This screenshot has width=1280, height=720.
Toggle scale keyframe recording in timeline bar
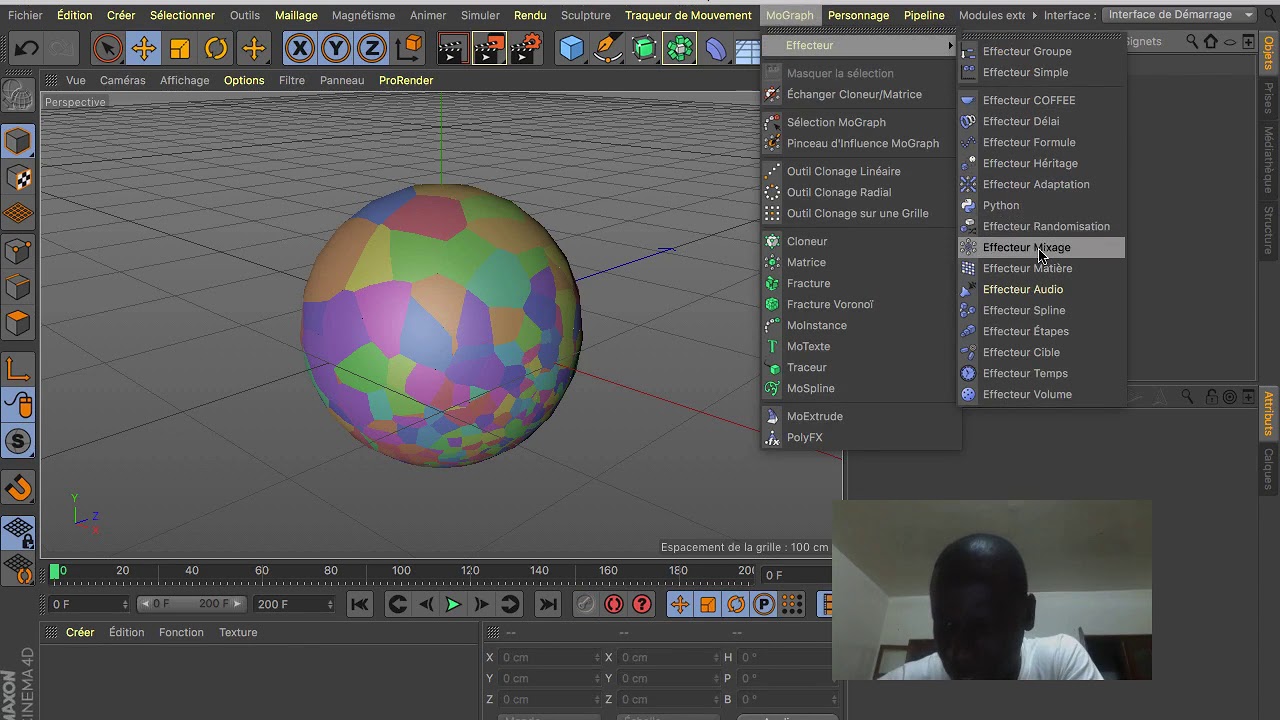708,604
